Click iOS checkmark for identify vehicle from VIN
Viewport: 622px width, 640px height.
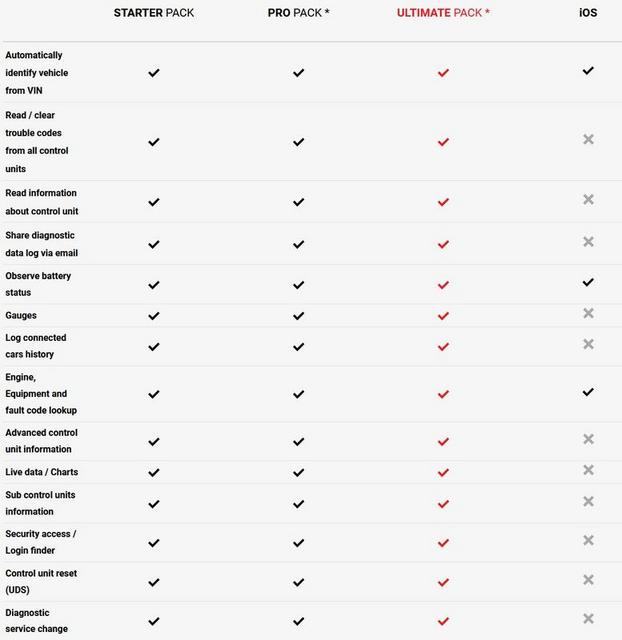coord(588,71)
